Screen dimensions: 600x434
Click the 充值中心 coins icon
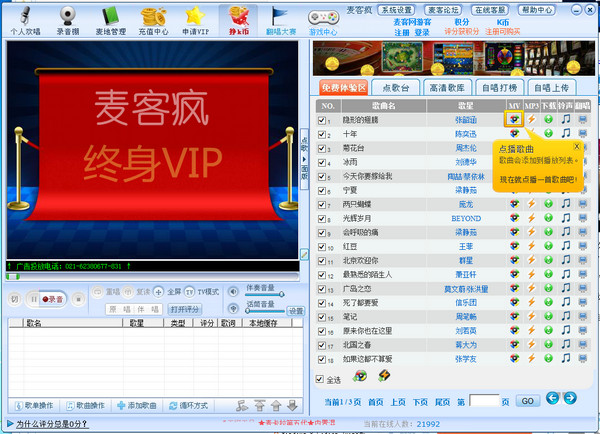click(153, 20)
